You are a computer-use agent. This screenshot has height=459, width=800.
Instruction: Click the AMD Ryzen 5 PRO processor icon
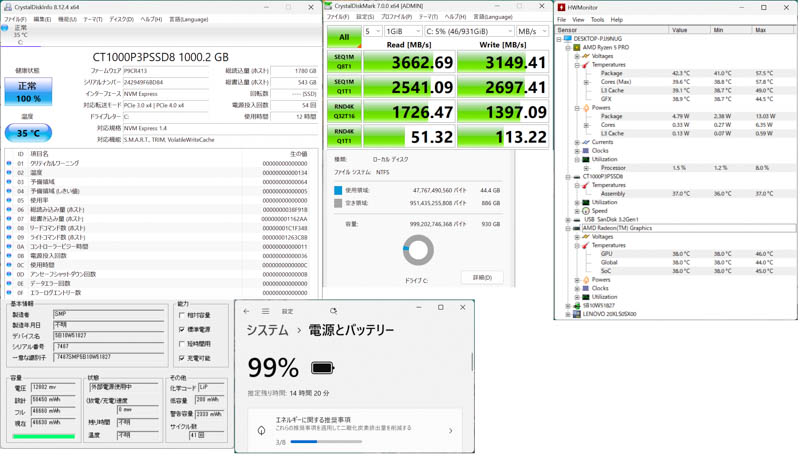coord(577,47)
